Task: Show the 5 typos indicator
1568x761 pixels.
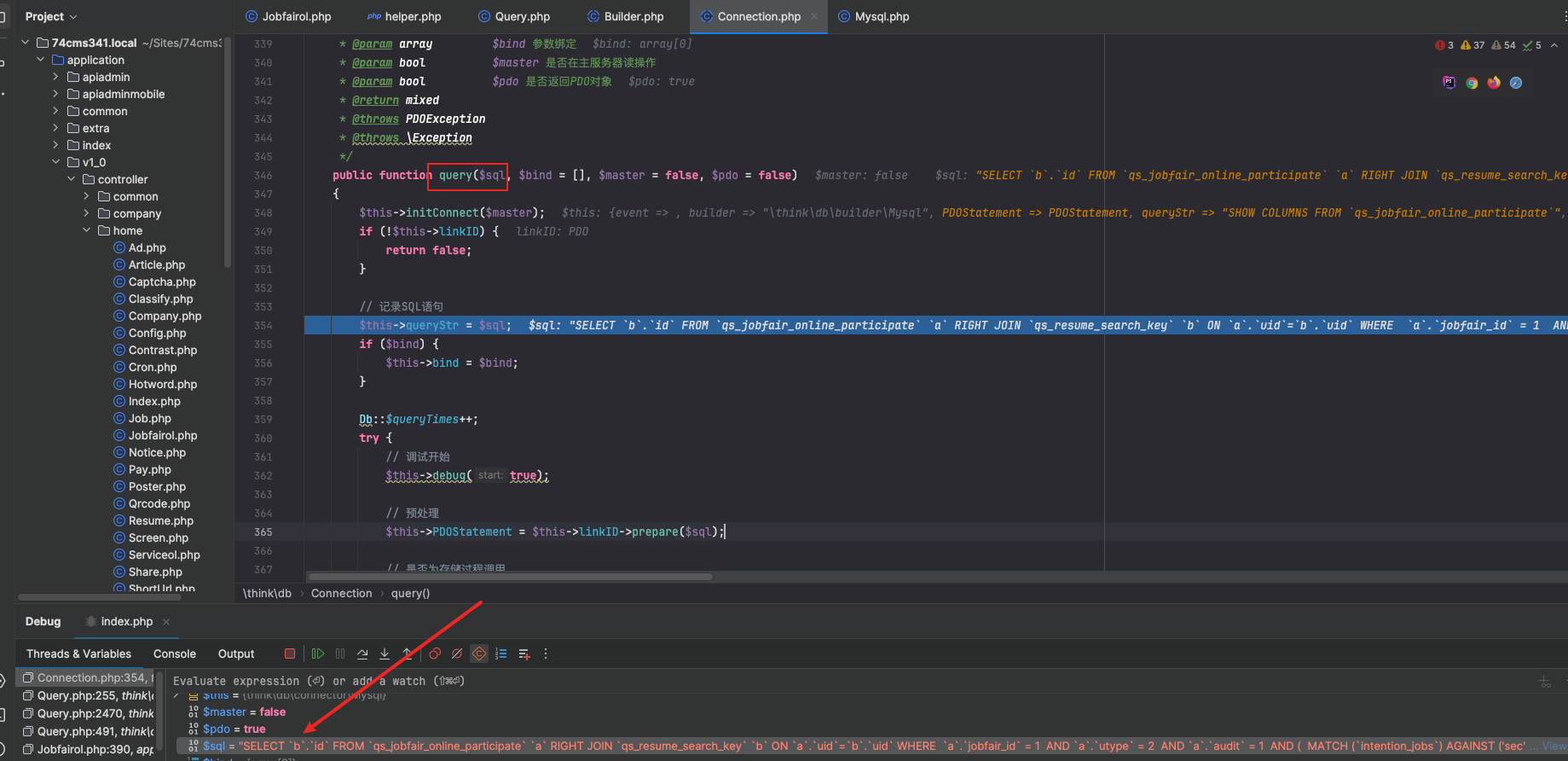Action: (1532, 45)
